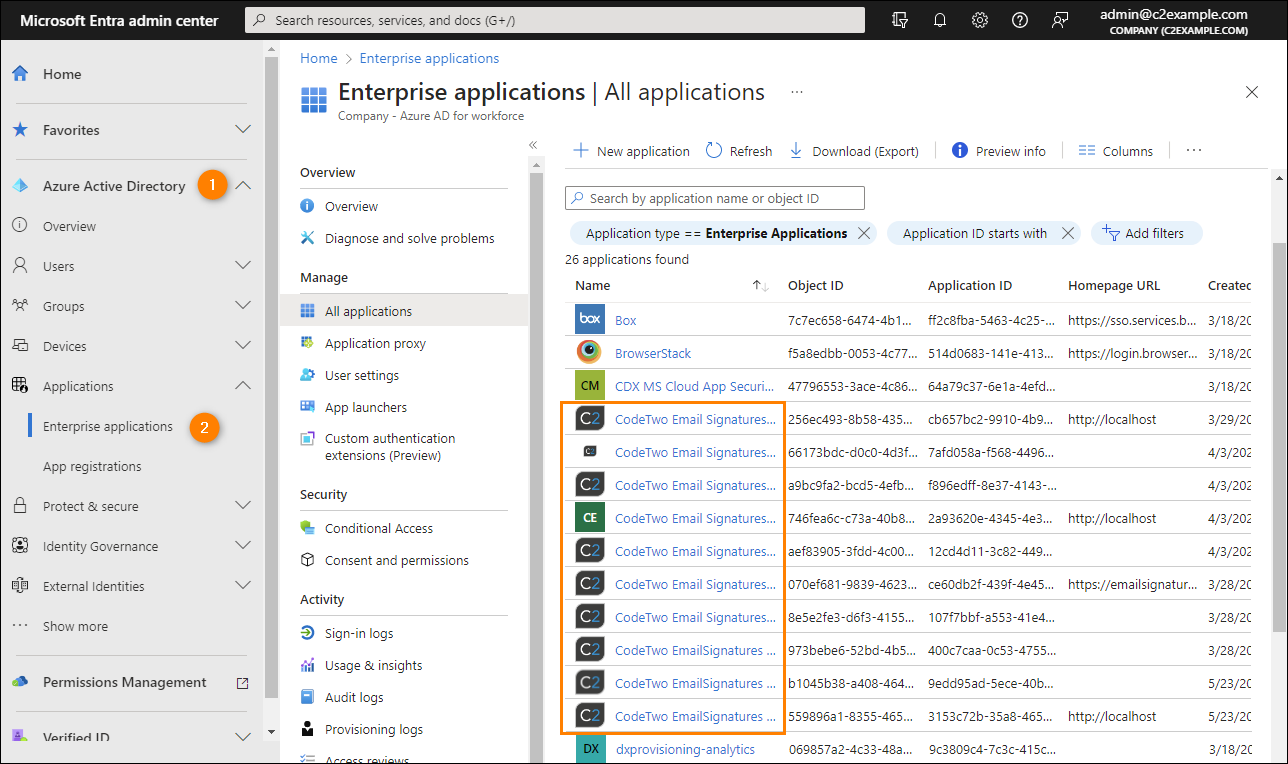Open Conditional Access
Screen dimensions: 1288x764
[x=379, y=528]
